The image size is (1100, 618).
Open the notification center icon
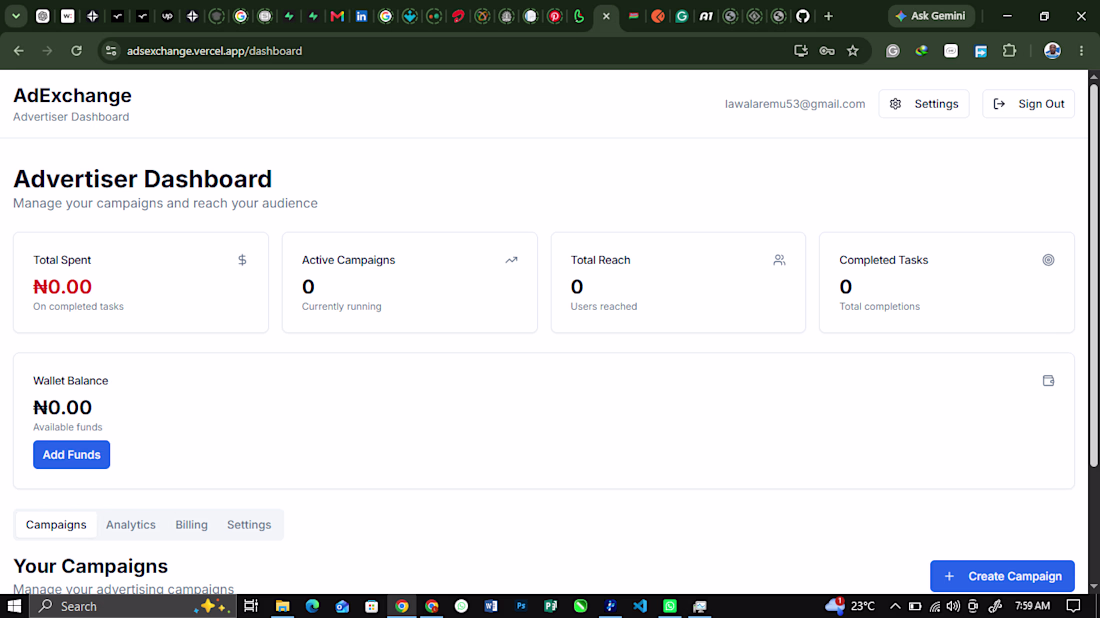(1073, 606)
